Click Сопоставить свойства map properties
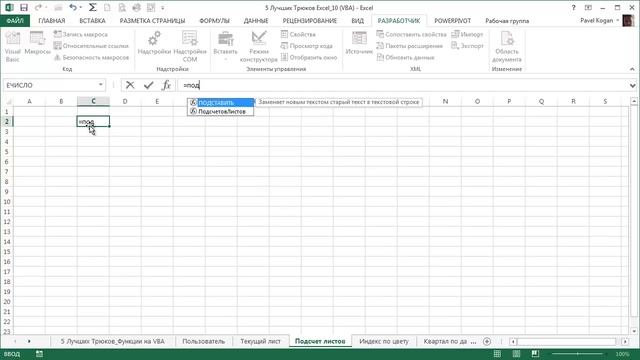 (x=411, y=34)
